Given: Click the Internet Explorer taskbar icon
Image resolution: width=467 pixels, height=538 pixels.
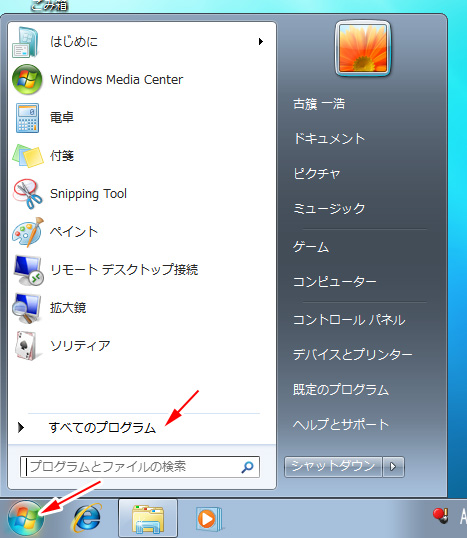Looking at the screenshot, I should coord(86,518).
